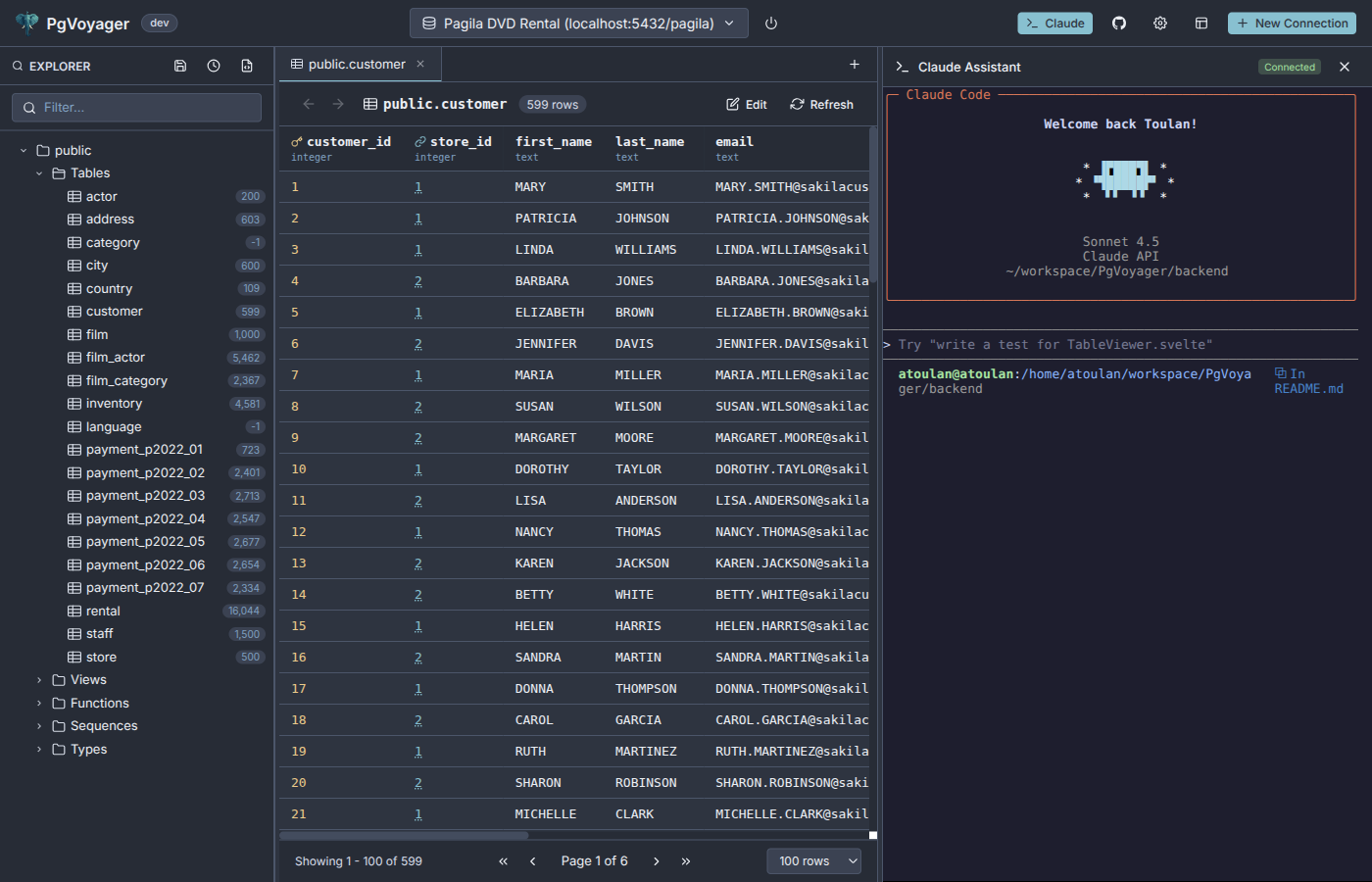1372x882 pixels.
Task: Toggle the panel layout view
Action: click(1201, 23)
